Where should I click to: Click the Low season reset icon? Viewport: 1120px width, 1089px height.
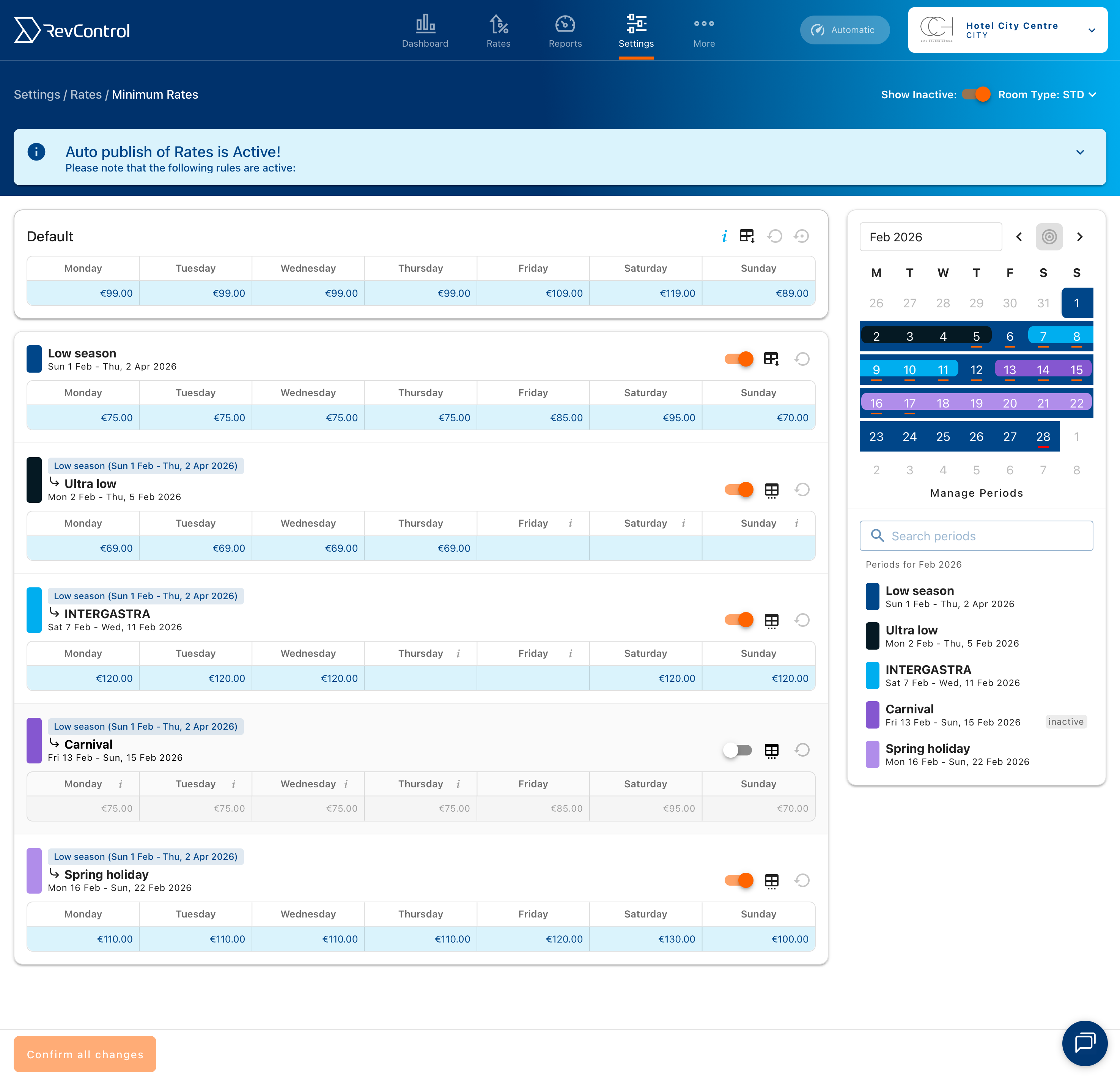point(802,359)
